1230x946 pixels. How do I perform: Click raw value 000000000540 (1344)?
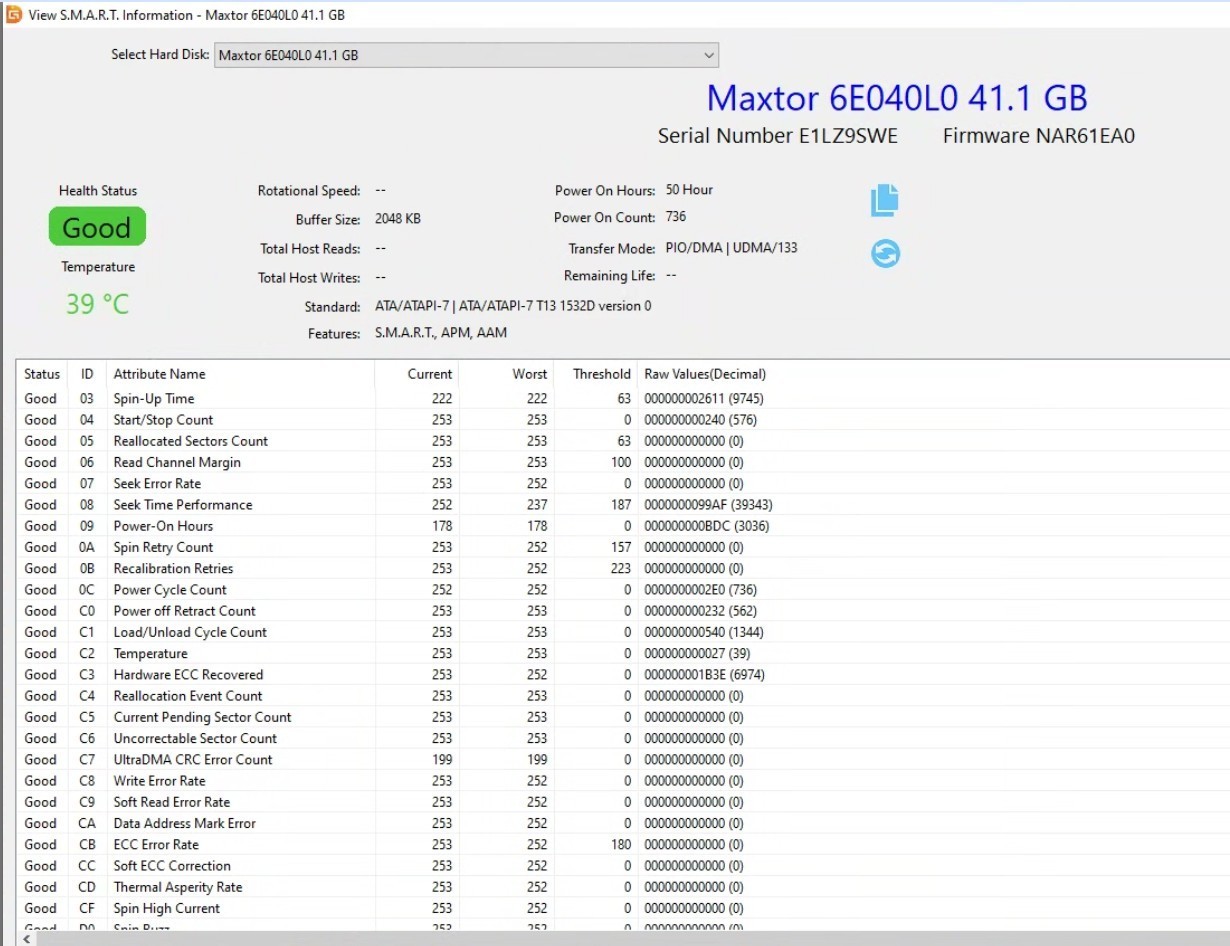click(704, 632)
